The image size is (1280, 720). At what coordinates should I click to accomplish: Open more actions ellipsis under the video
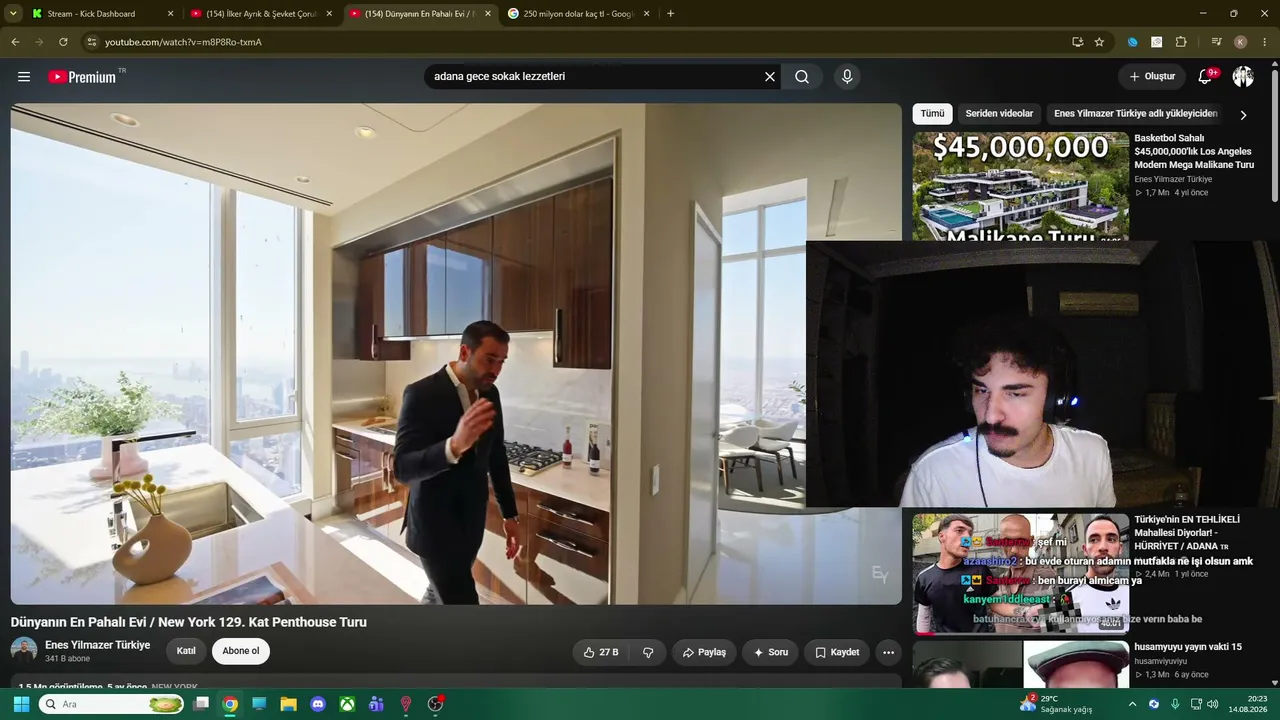point(888,652)
